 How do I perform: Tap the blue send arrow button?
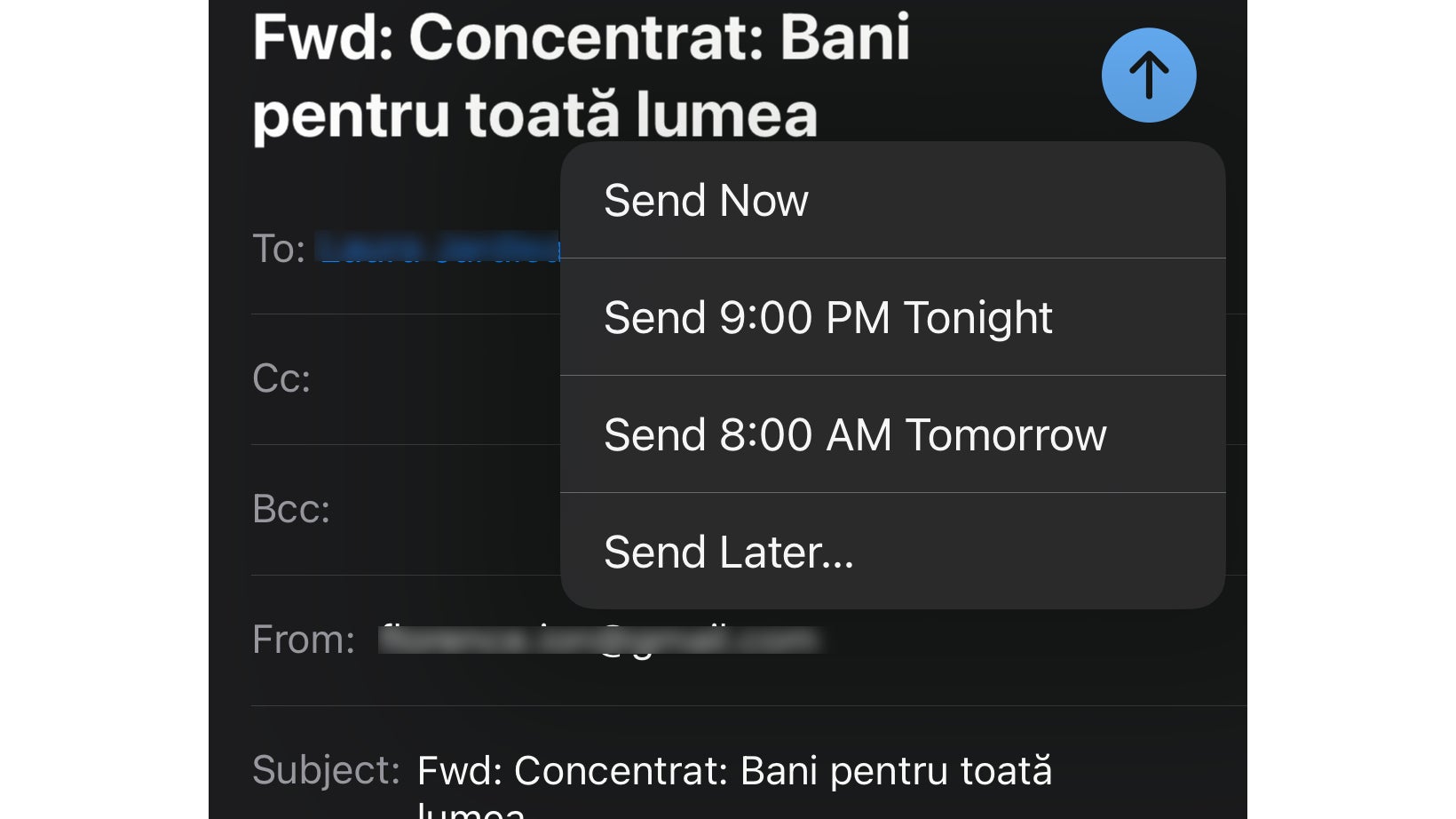[x=1148, y=76]
